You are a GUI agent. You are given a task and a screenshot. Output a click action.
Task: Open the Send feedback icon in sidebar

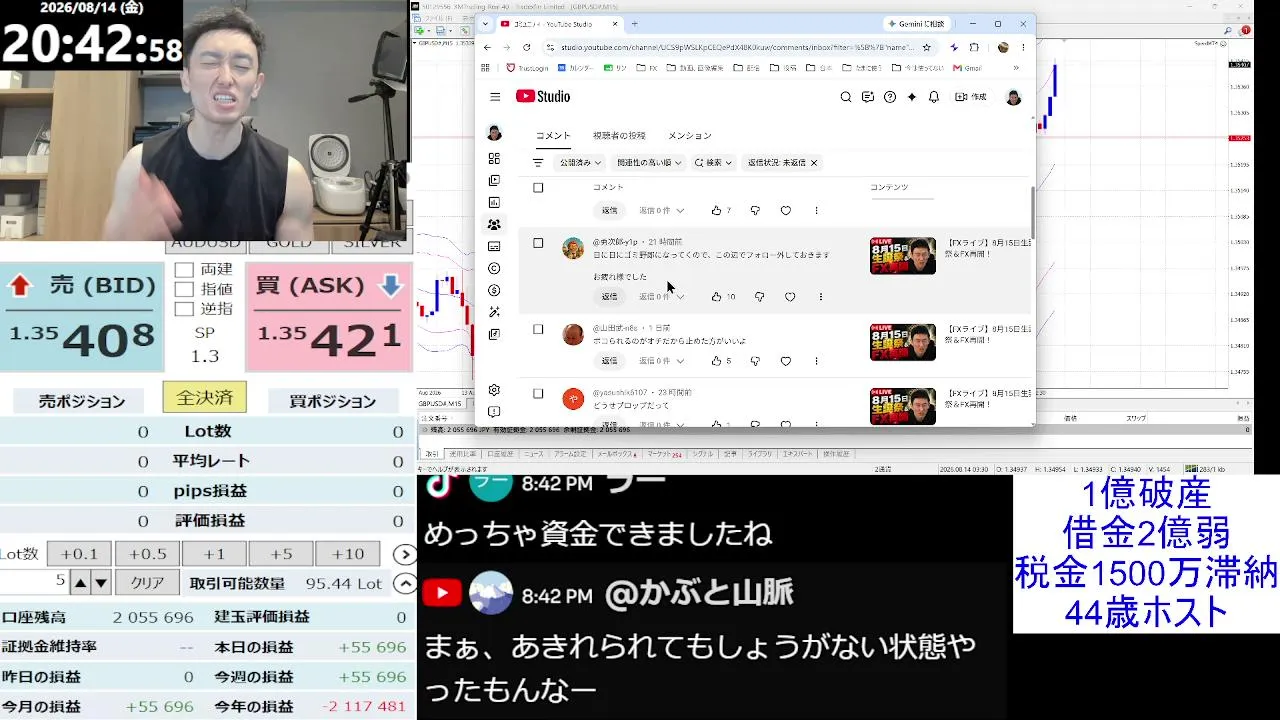[x=494, y=412]
